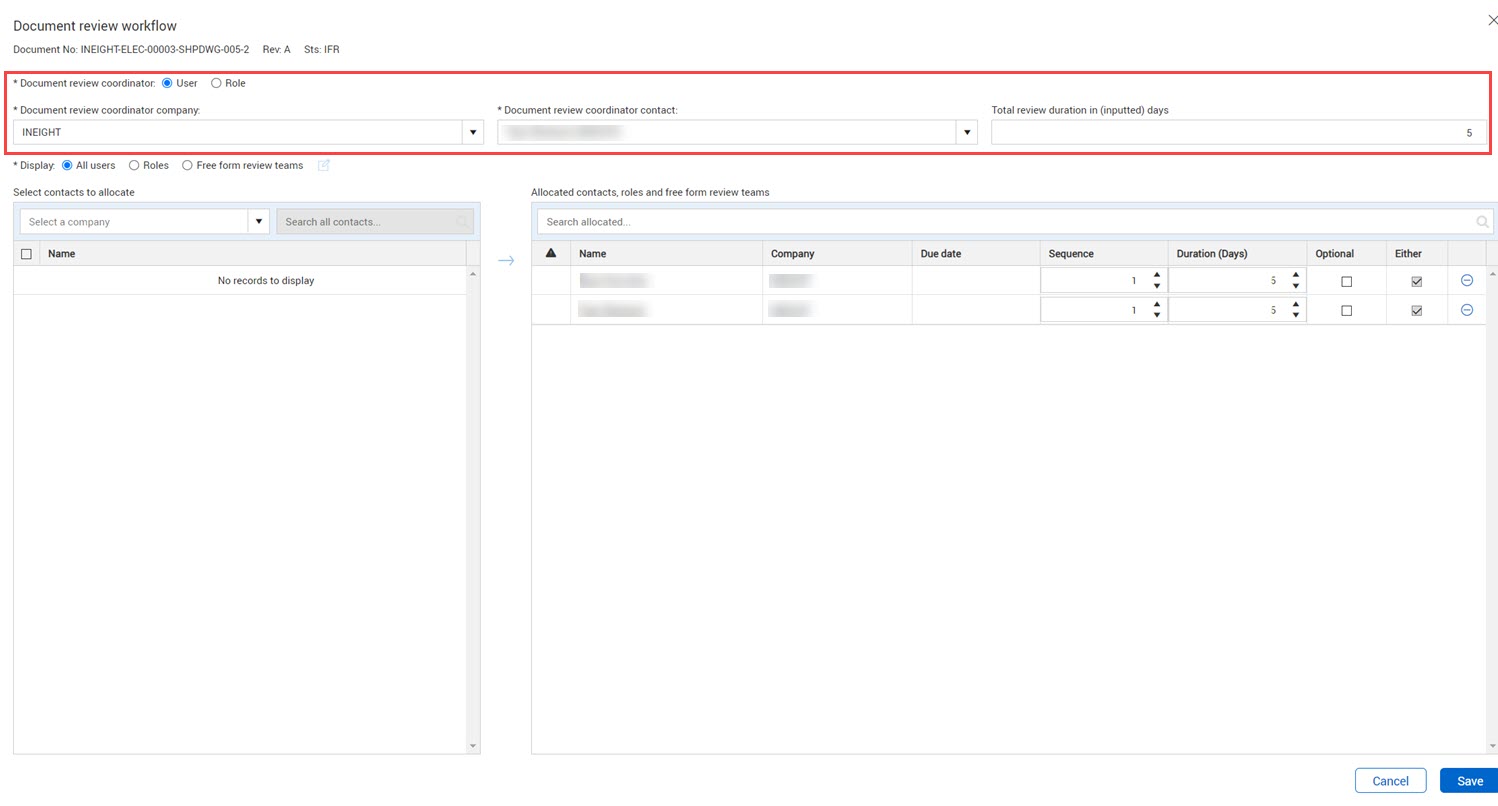Open the coordinator company dropdown
Viewport: 1498px width, 806px height.
coord(472,132)
